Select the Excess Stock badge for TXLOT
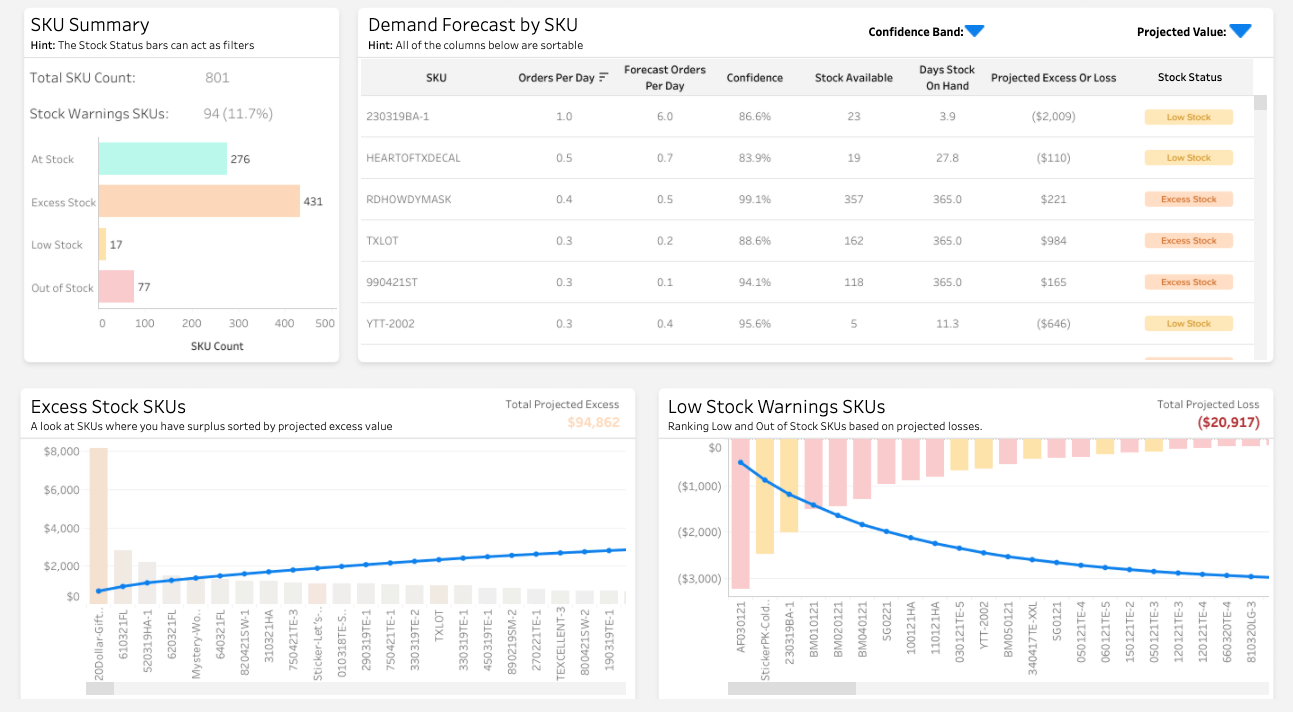Screen dimensions: 1293x712 pos(1188,240)
